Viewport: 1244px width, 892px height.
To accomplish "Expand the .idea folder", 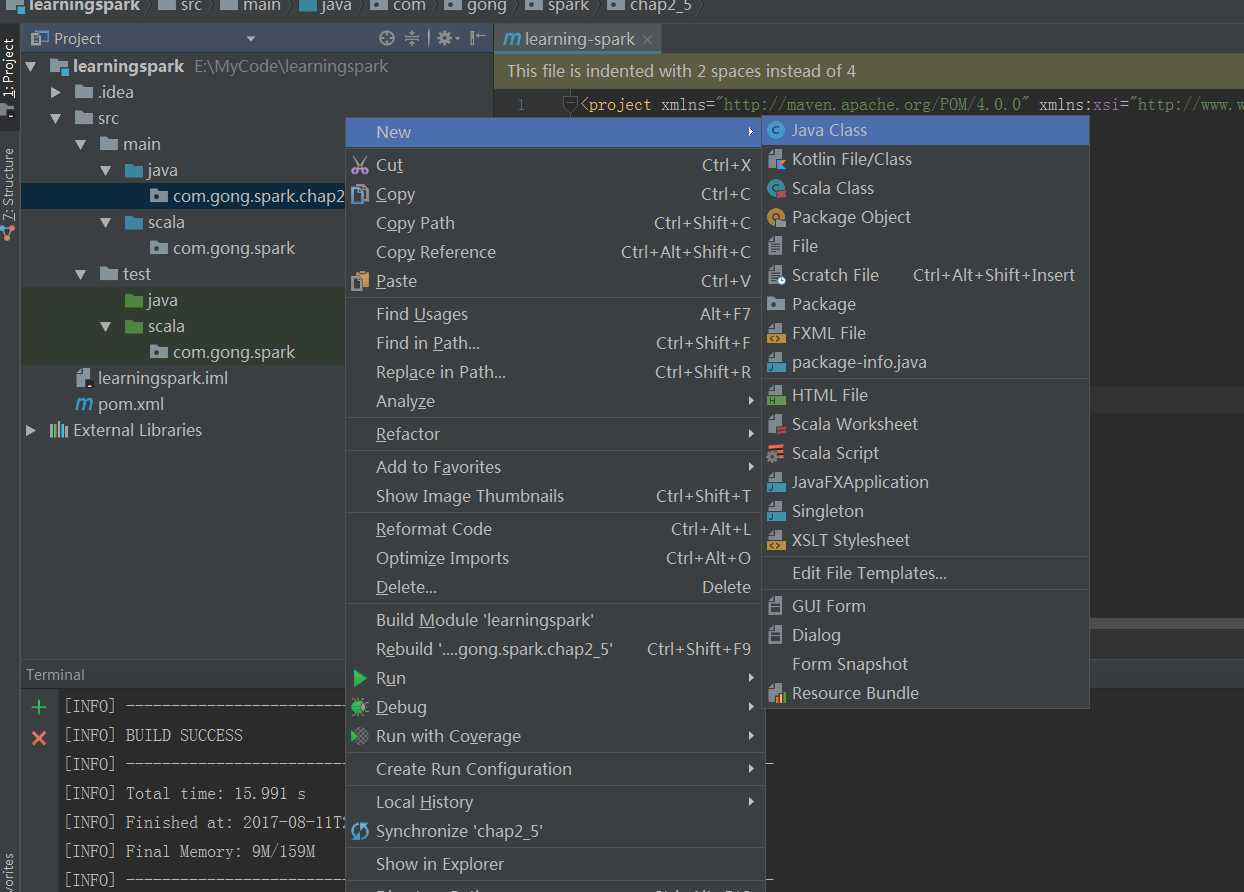I will [x=57, y=92].
